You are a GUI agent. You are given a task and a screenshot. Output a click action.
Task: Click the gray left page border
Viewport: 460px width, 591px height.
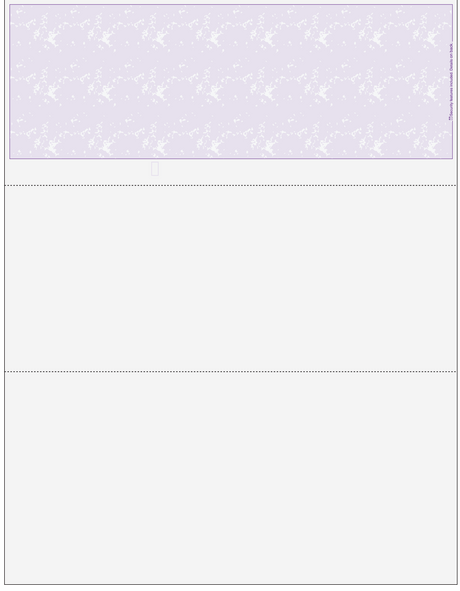(x=5, y=294)
